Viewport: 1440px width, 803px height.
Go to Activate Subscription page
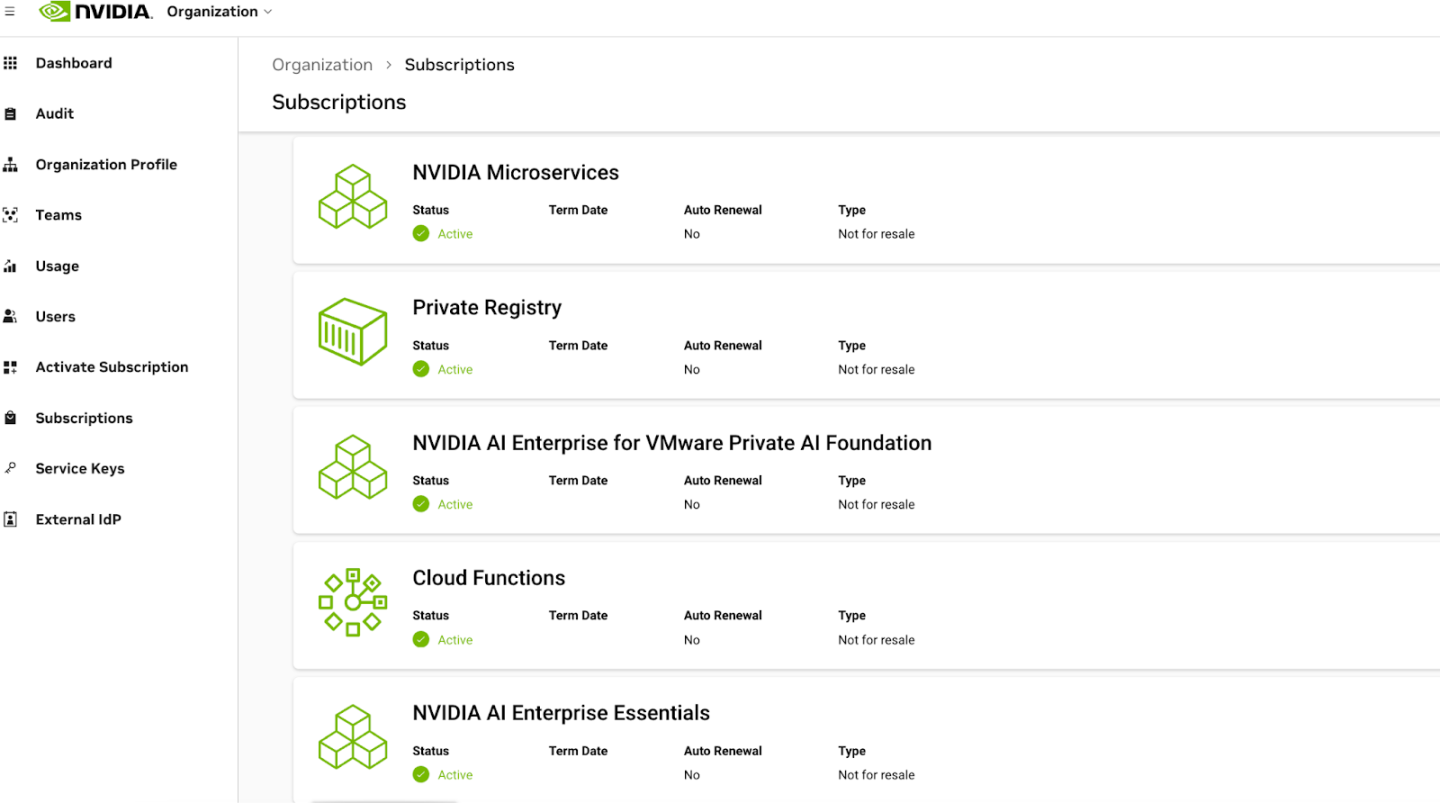pyautogui.click(x=111, y=367)
